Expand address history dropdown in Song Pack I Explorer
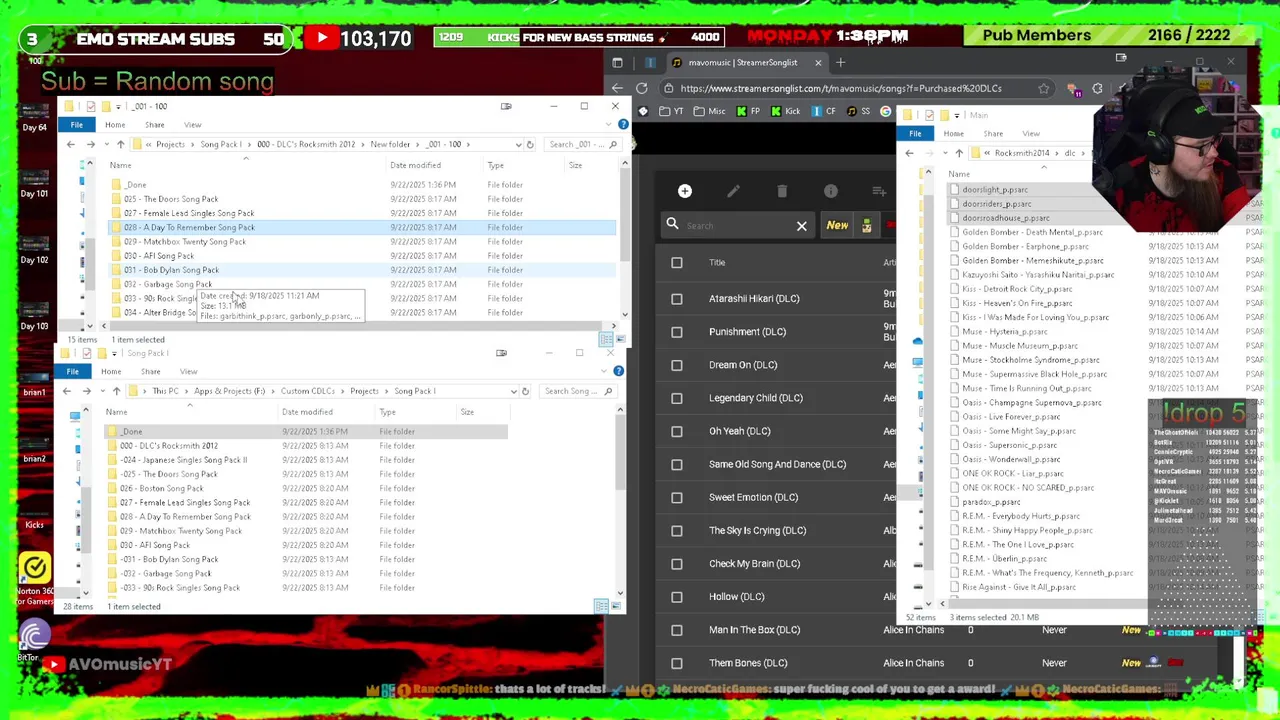 [513, 391]
